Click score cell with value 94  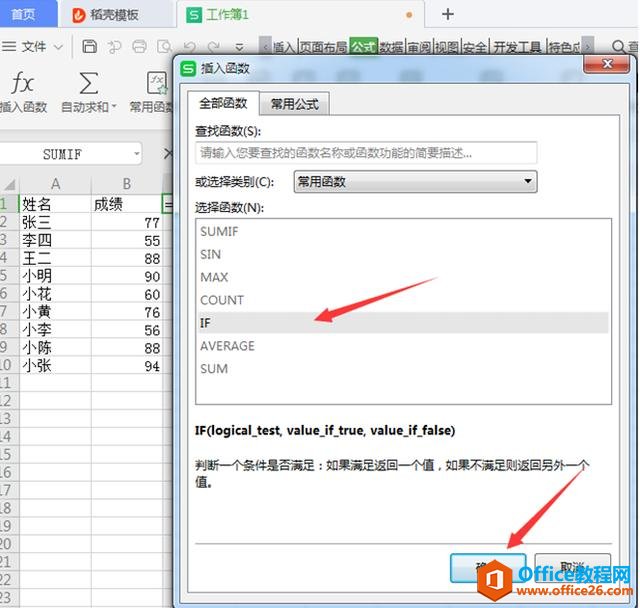(x=127, y=366)
